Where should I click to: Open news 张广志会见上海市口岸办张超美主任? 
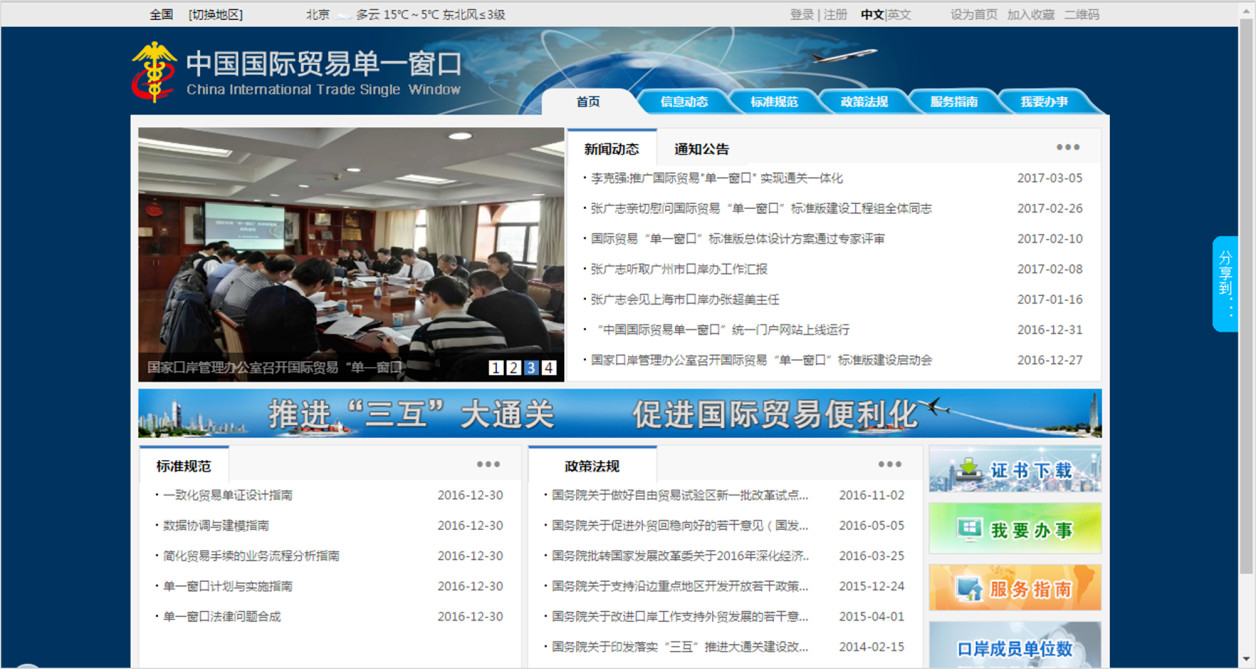(685, 299)
